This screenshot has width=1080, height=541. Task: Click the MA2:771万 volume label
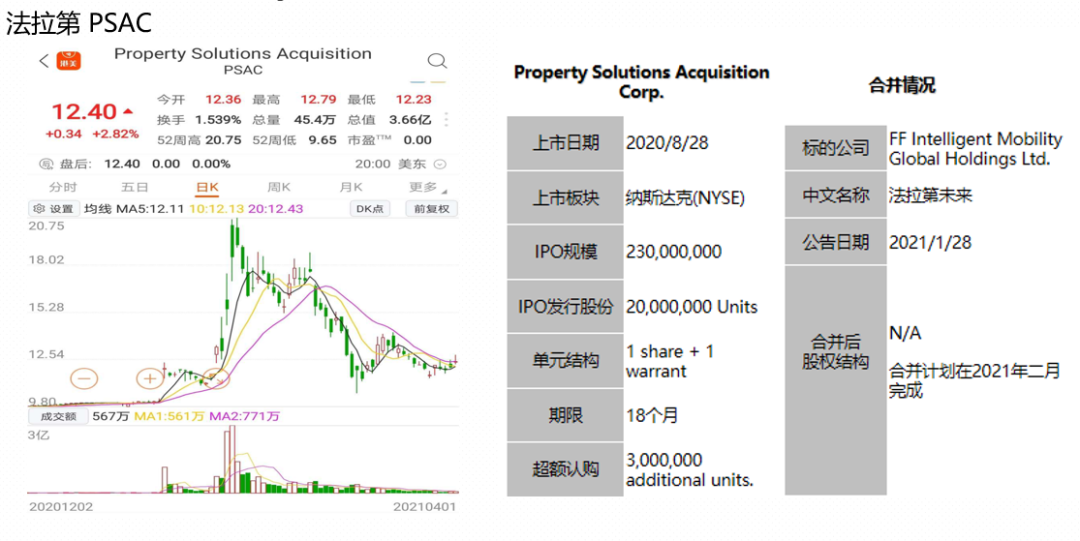point(245,416)
